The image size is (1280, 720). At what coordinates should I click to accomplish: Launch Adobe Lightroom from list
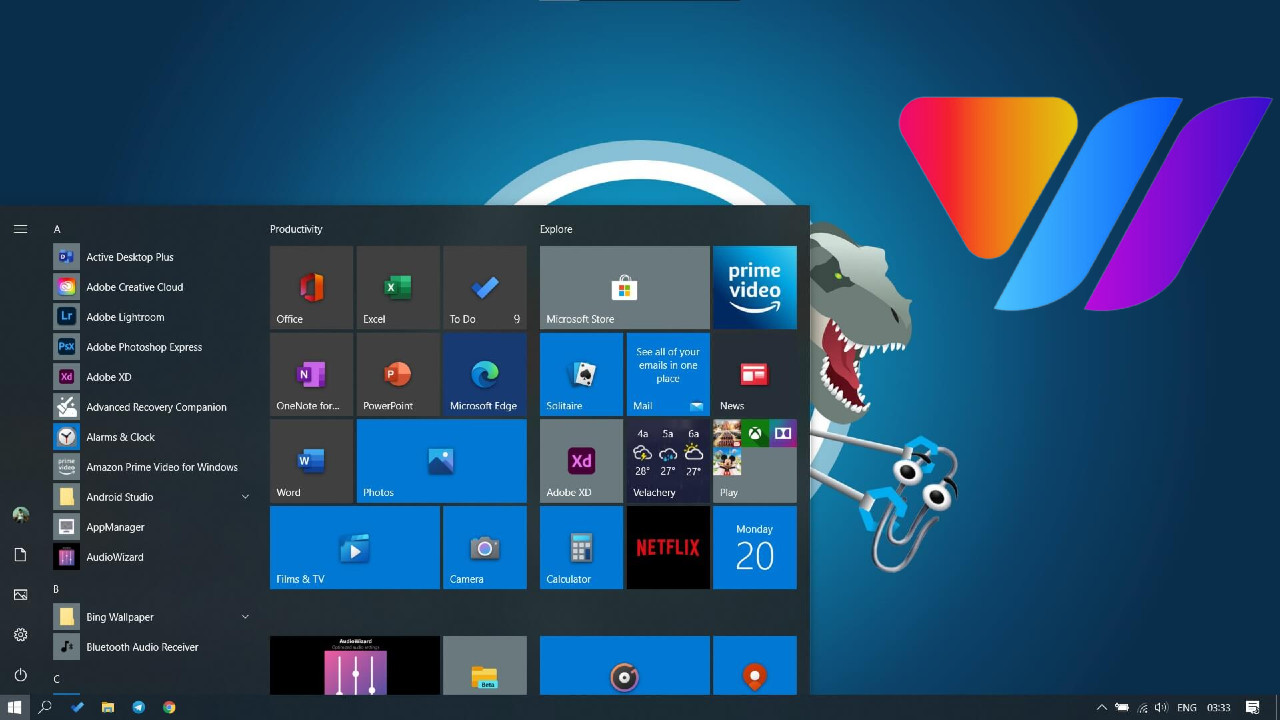pyautogui.click(x=152, y=317)
